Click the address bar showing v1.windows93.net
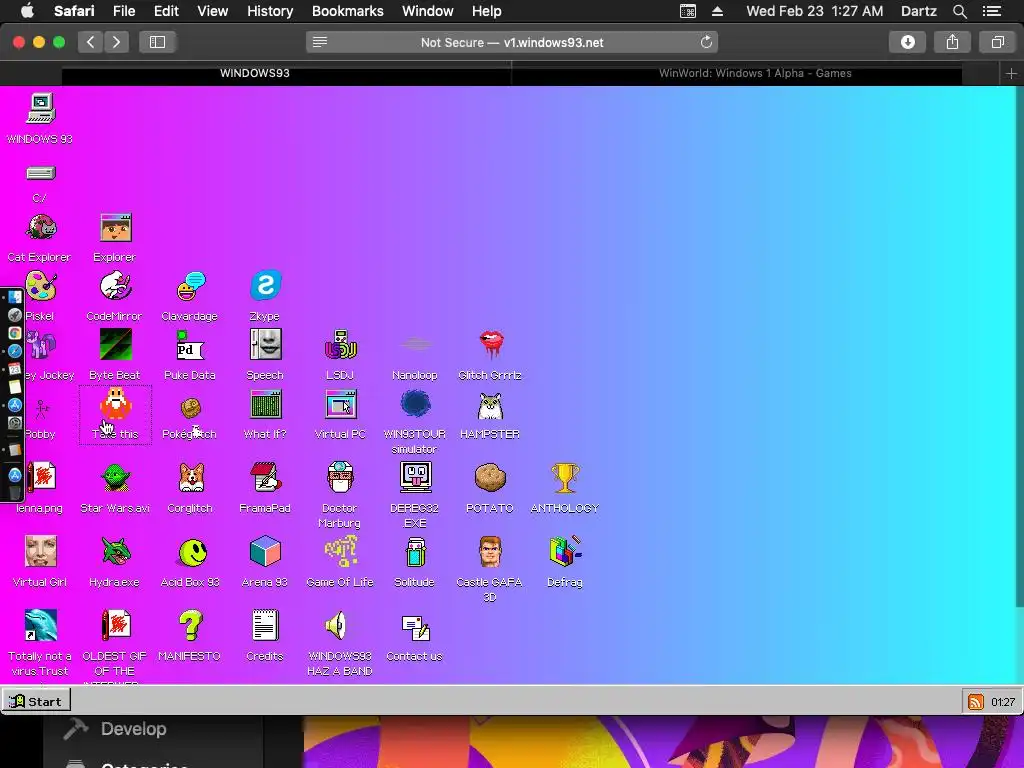 512,42
